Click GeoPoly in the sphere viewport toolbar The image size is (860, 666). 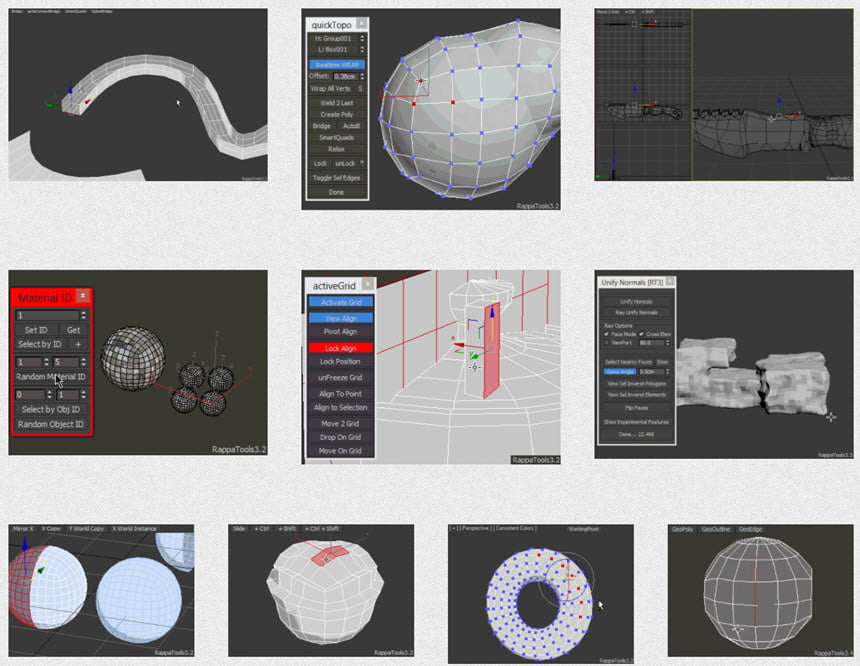tap(682, 529)
